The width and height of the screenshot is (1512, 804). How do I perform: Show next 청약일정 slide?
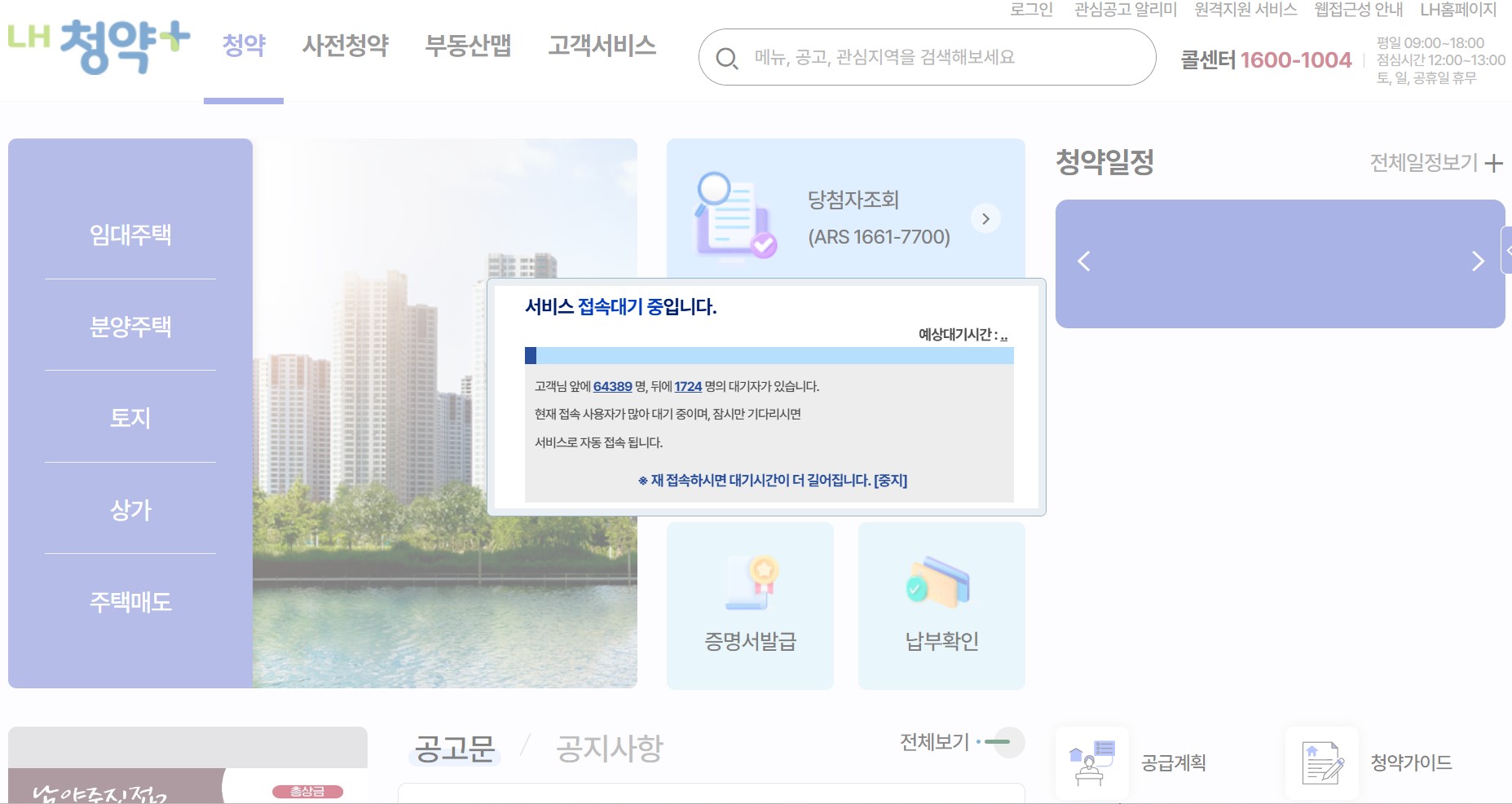[1478, 261]
